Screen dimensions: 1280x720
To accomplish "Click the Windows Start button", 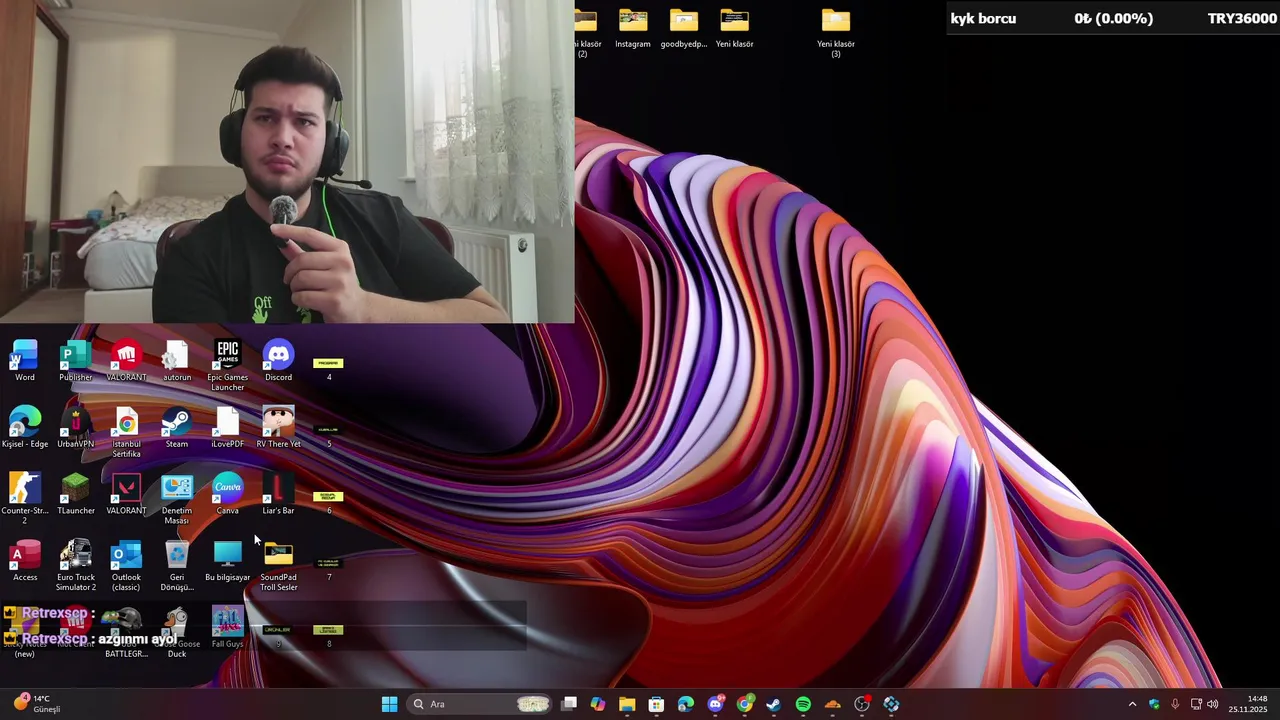I will 389,704.
